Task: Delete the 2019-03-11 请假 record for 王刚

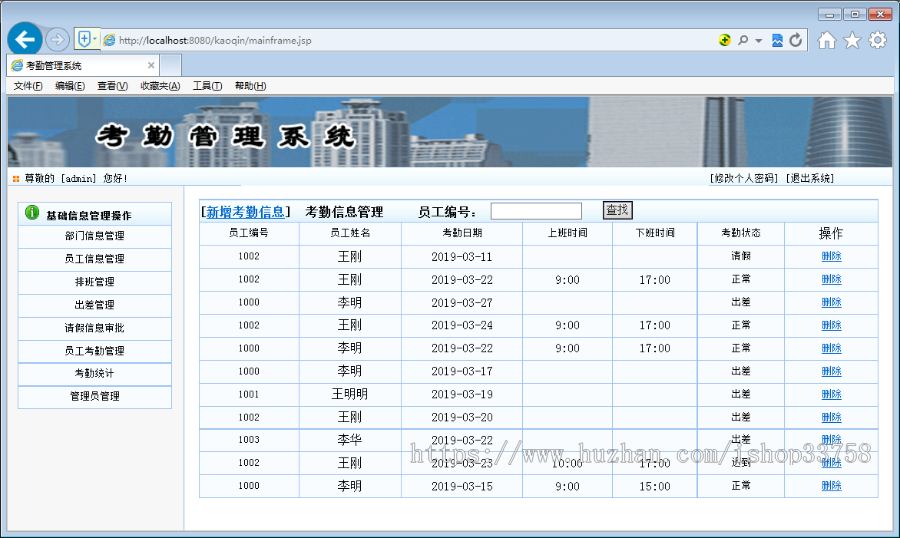Action: pos(831,256)
